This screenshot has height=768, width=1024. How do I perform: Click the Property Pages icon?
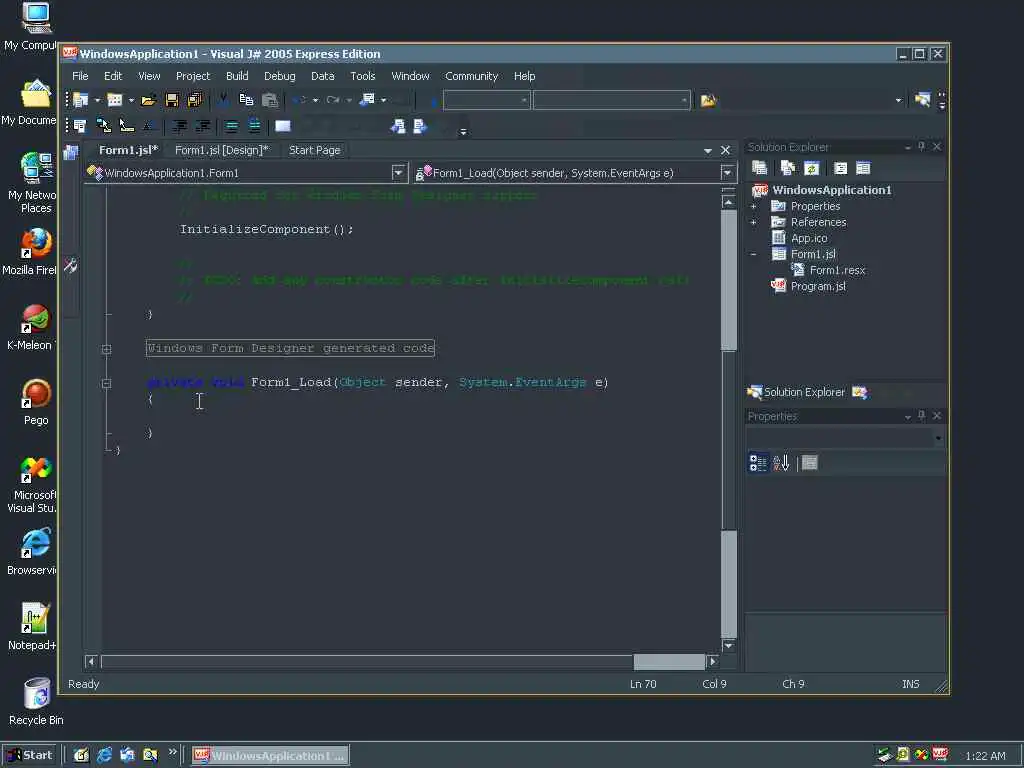tap(810, 463)
